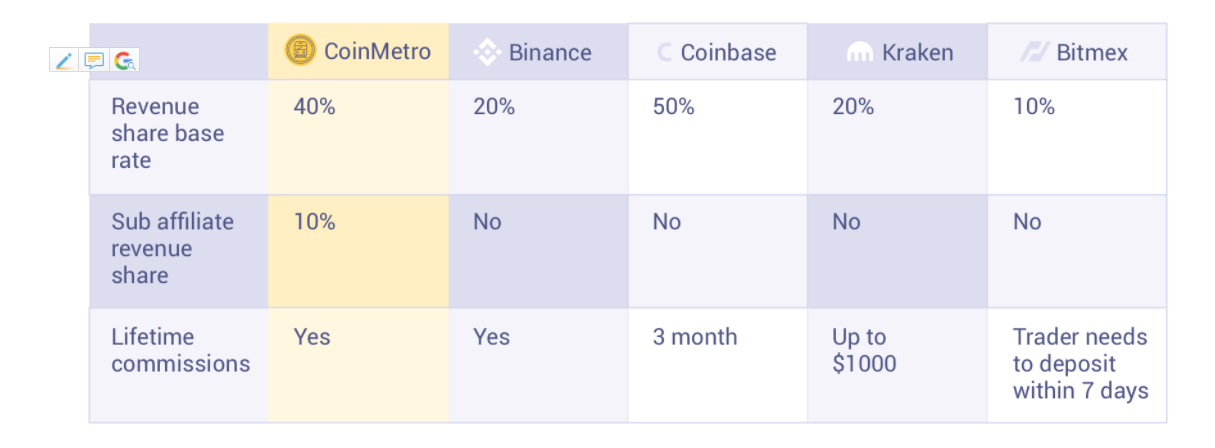The width and height of the screenshot is (1215, 448).
Task: Click the Revenue share base rate row label
Action: coord(167,133)
